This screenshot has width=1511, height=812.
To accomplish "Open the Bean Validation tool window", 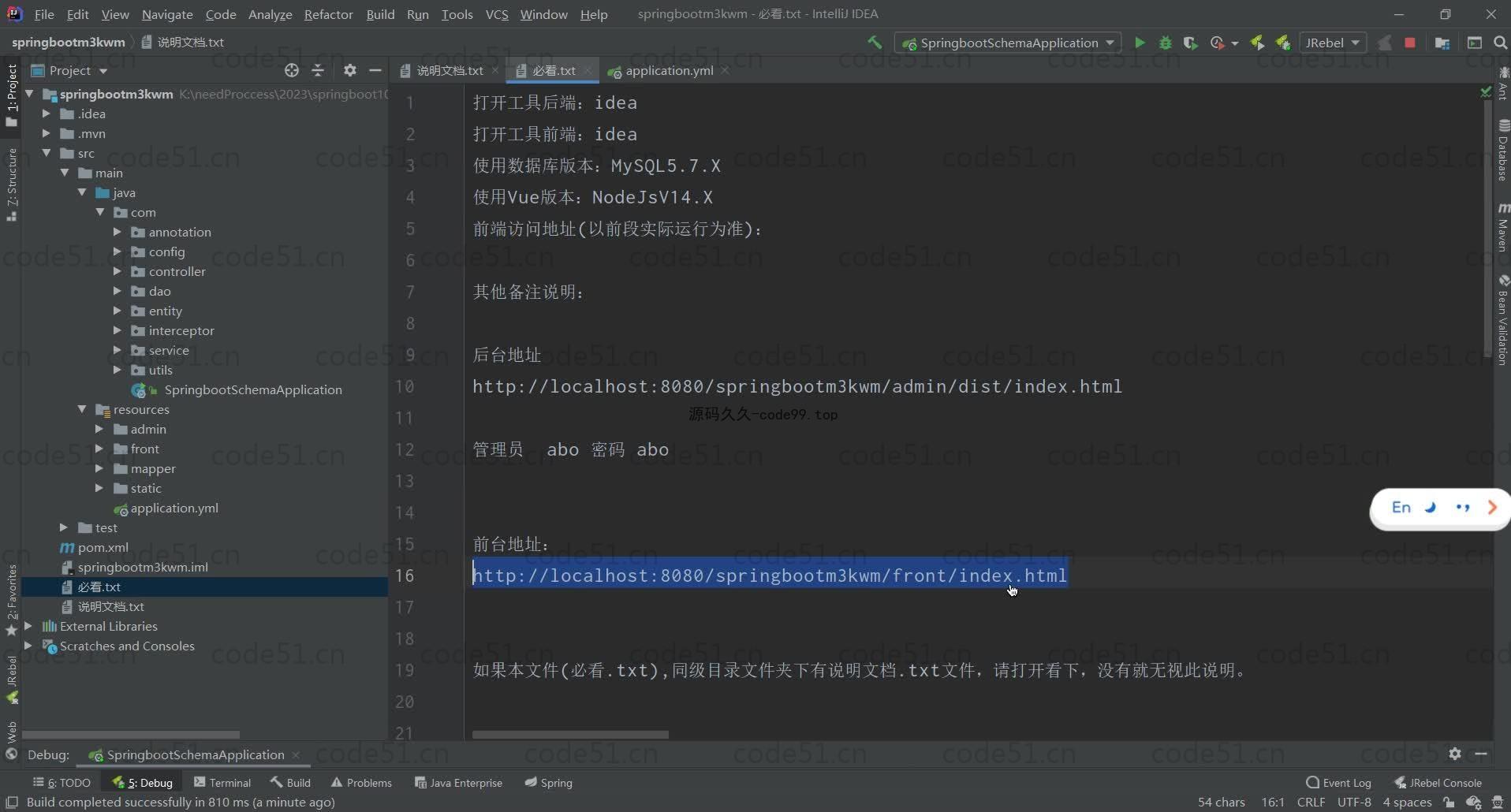I will (1503, 320).
